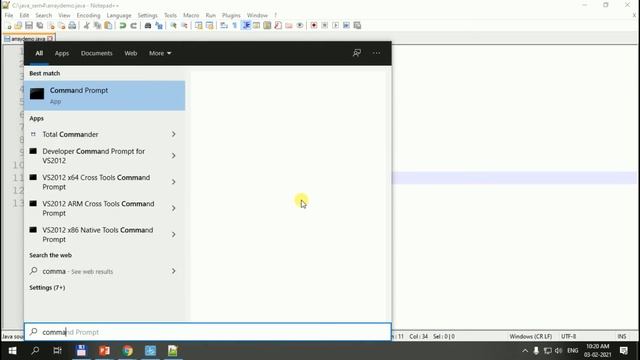Create a new file in Notepad++ toolbar
Viewport: 640px width, 360px height.
pyautogui.click(x=8, y=26)
